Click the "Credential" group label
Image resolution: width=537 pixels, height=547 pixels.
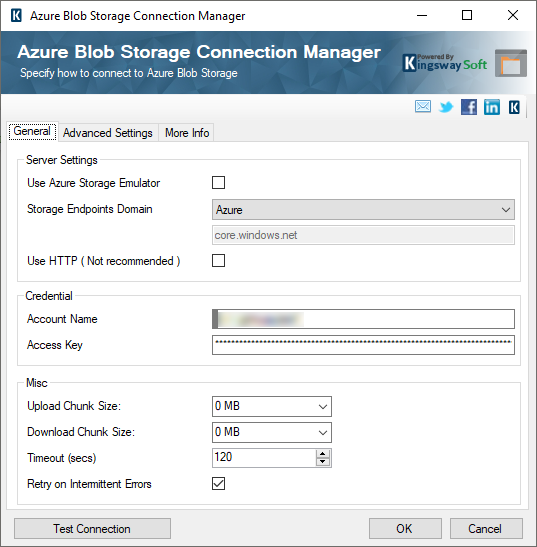click(x=49, y=296)
